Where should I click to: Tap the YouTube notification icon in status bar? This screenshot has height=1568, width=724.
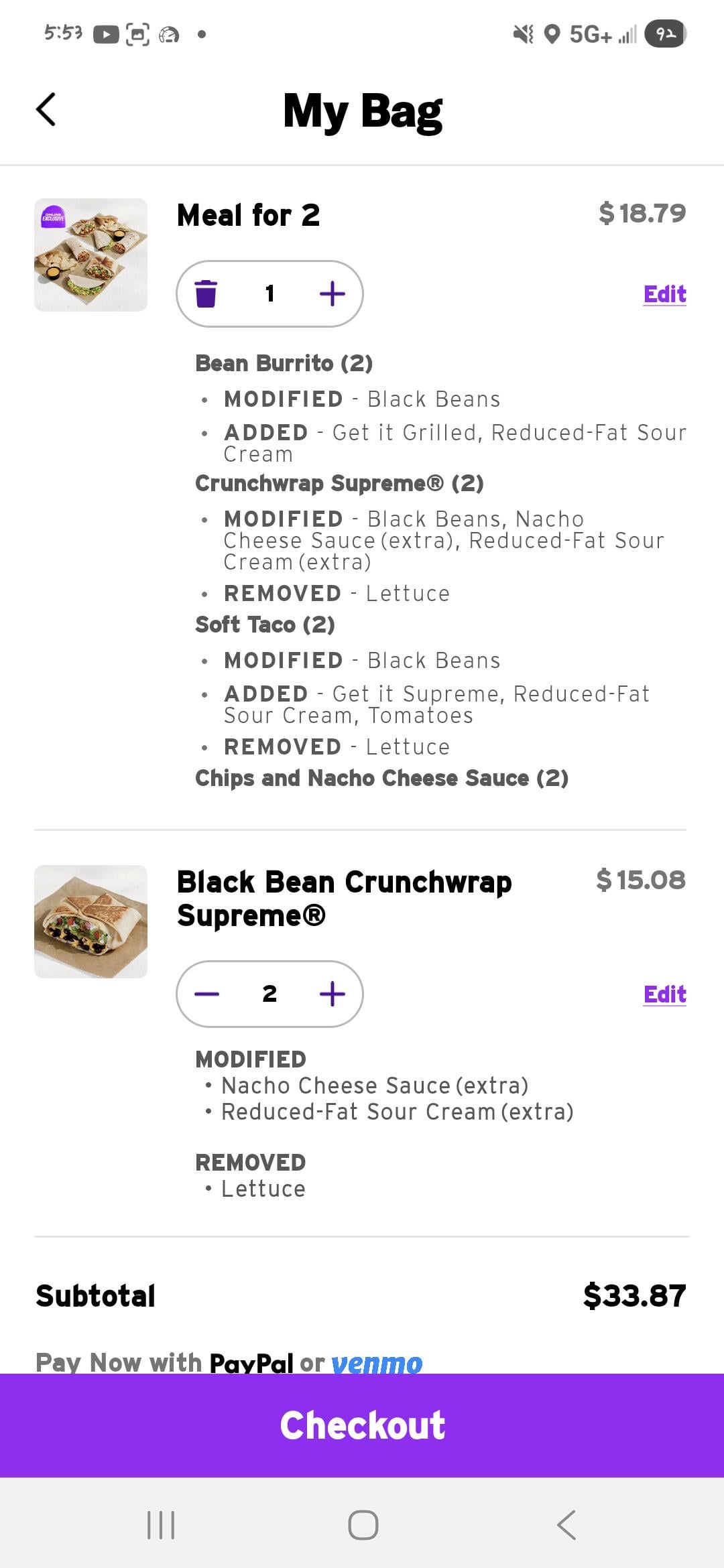click(106, 34)
